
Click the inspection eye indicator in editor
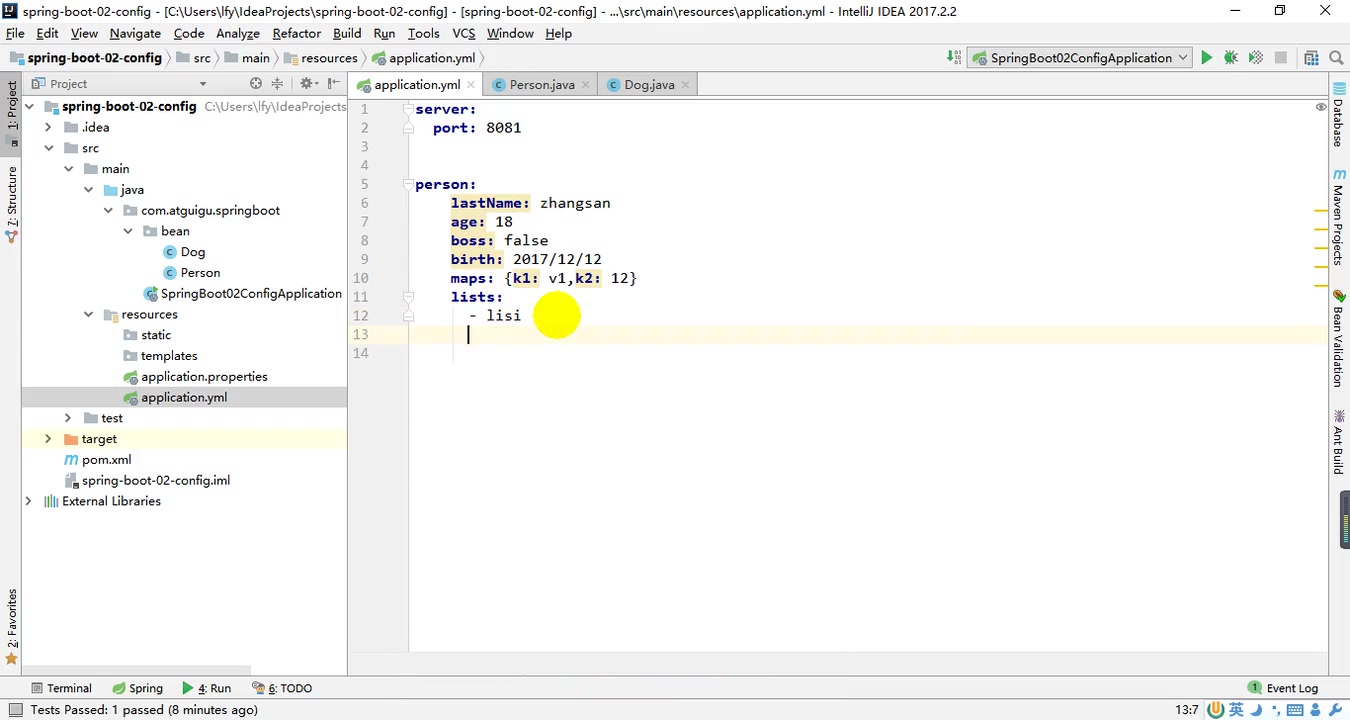tap(1321, 107)
